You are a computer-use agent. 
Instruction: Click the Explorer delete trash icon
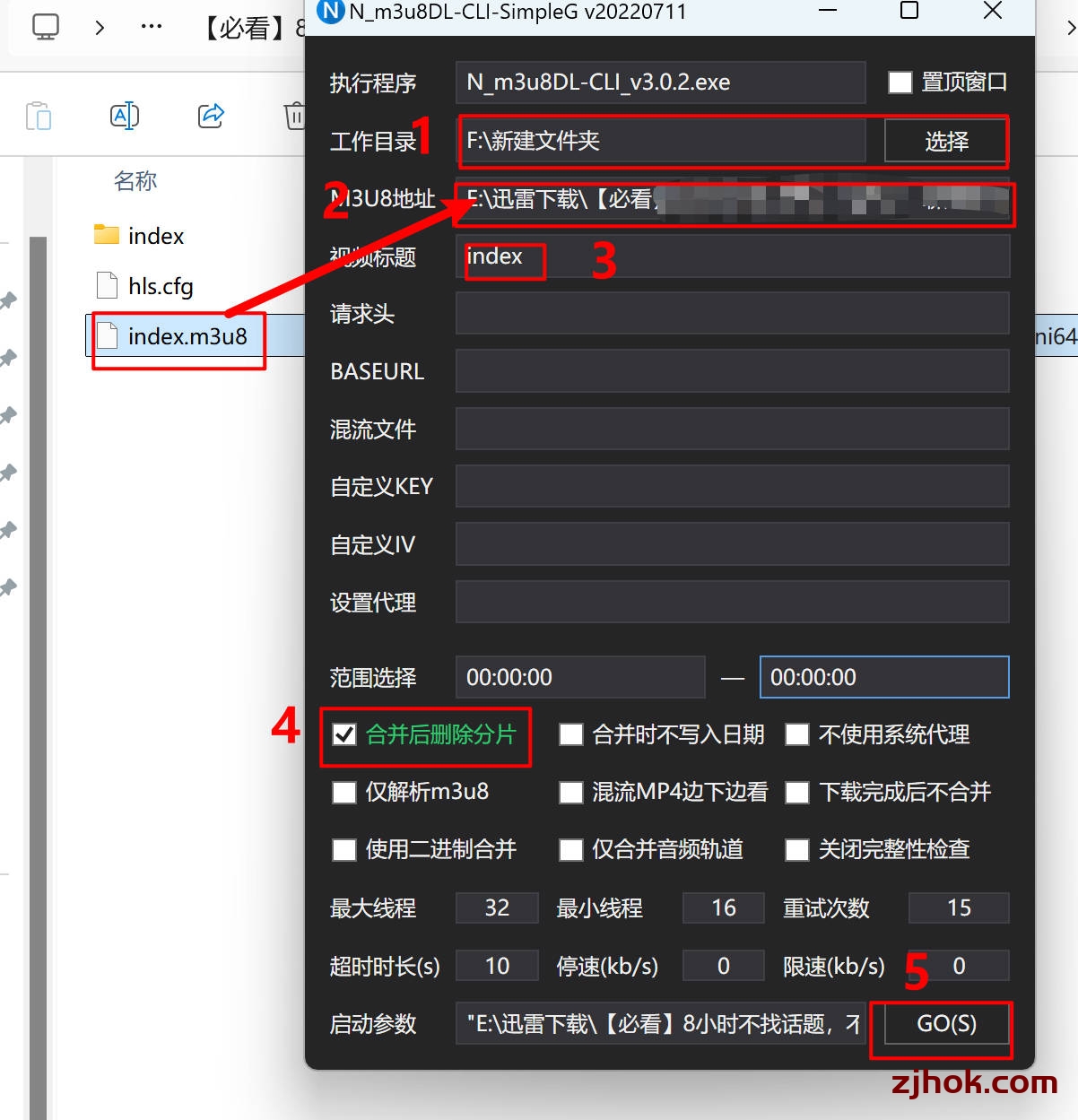[x=295, y=116]
